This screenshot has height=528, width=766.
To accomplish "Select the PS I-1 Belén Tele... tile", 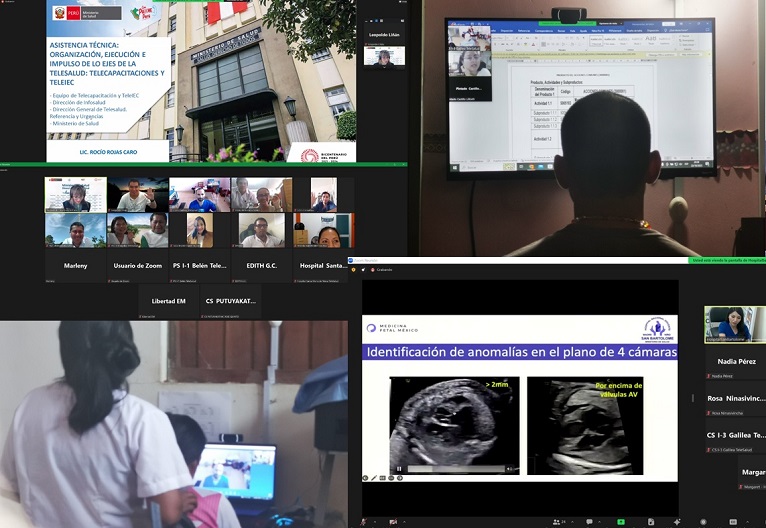I will [x=199, y=266].
